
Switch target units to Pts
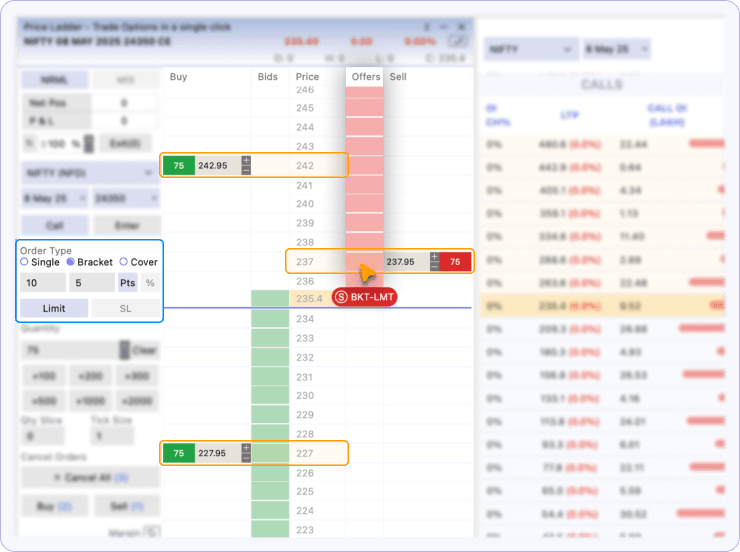point(127,283)
